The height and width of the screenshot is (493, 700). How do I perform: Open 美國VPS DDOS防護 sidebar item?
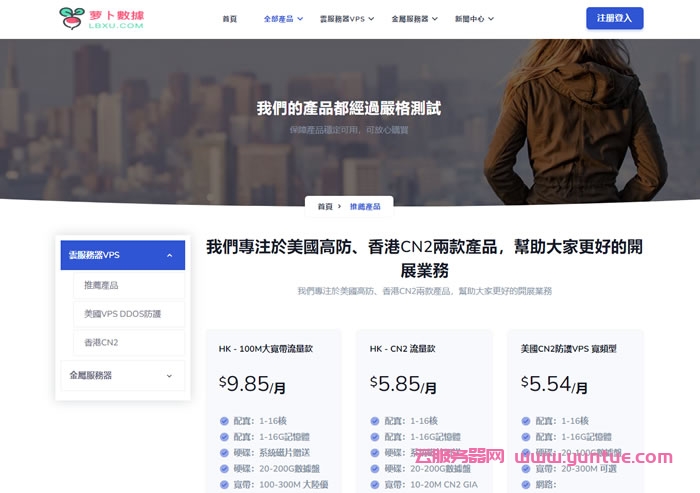(x=122, y=314)
